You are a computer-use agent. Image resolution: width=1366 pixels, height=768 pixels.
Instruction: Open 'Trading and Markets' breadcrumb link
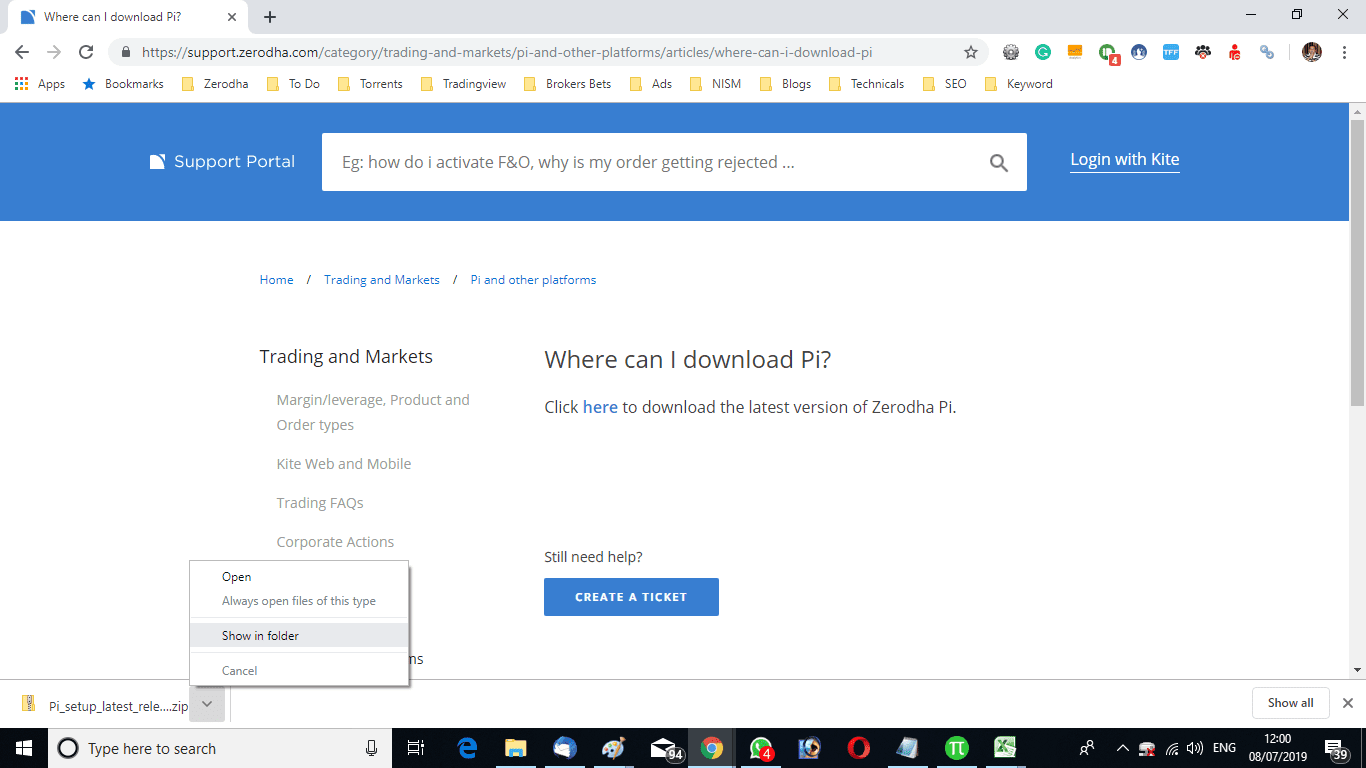(382, 280)
